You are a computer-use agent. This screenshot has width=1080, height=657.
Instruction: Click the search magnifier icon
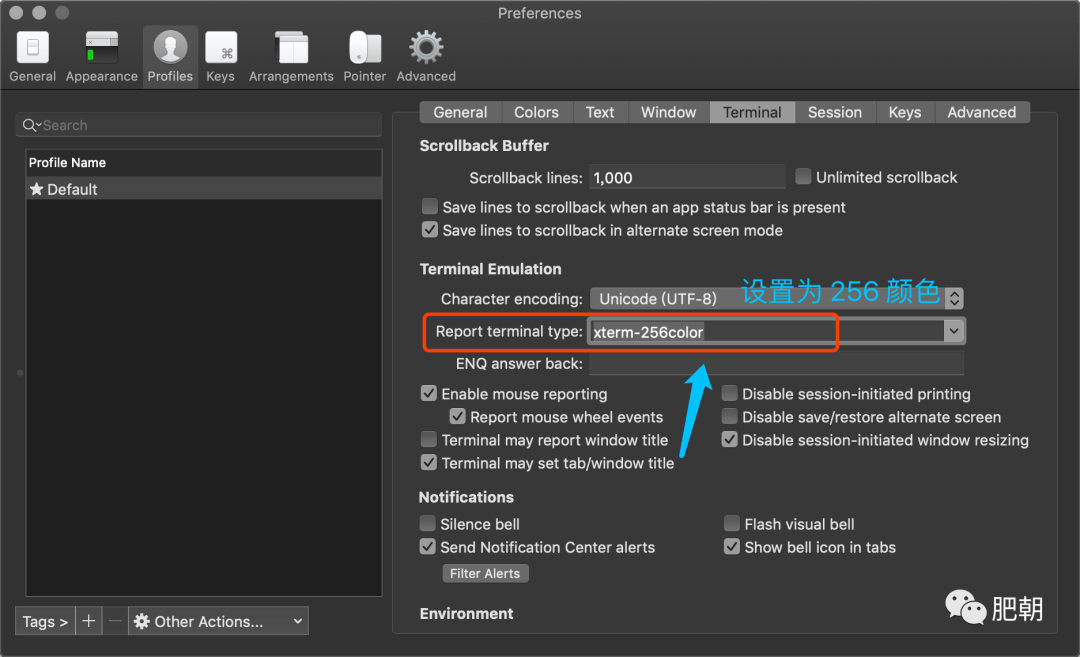point(30,125)
